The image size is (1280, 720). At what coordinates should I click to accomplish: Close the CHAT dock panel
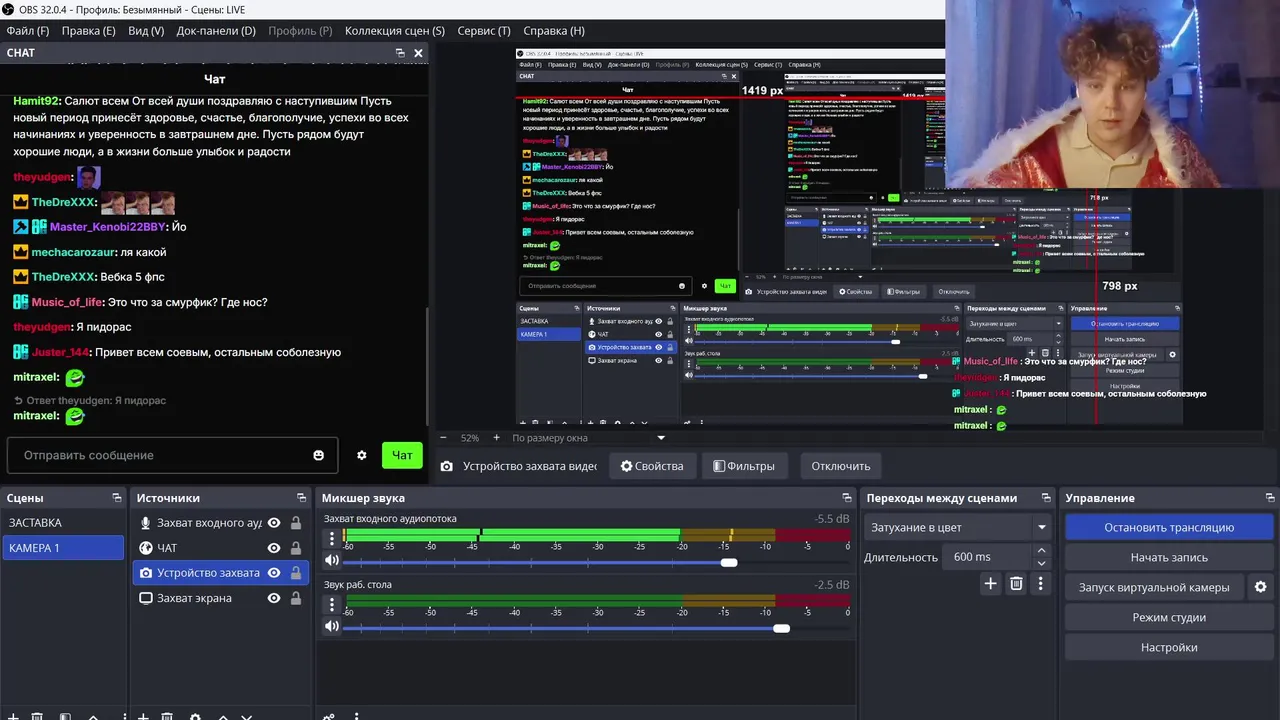coord(418,53)
